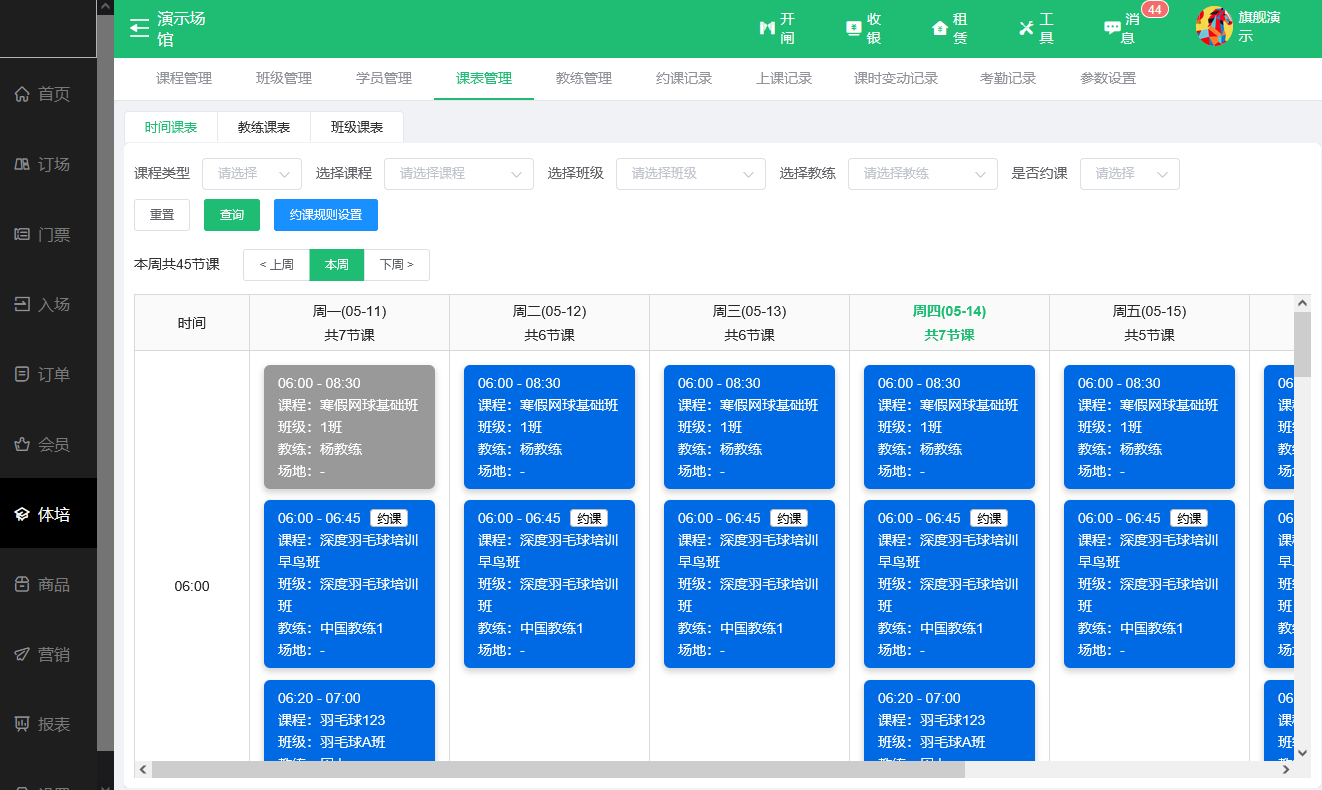The height and width of the screenshot is (790, 1322).
Task: Click the user avatar picture
Action: [1214, 26]
